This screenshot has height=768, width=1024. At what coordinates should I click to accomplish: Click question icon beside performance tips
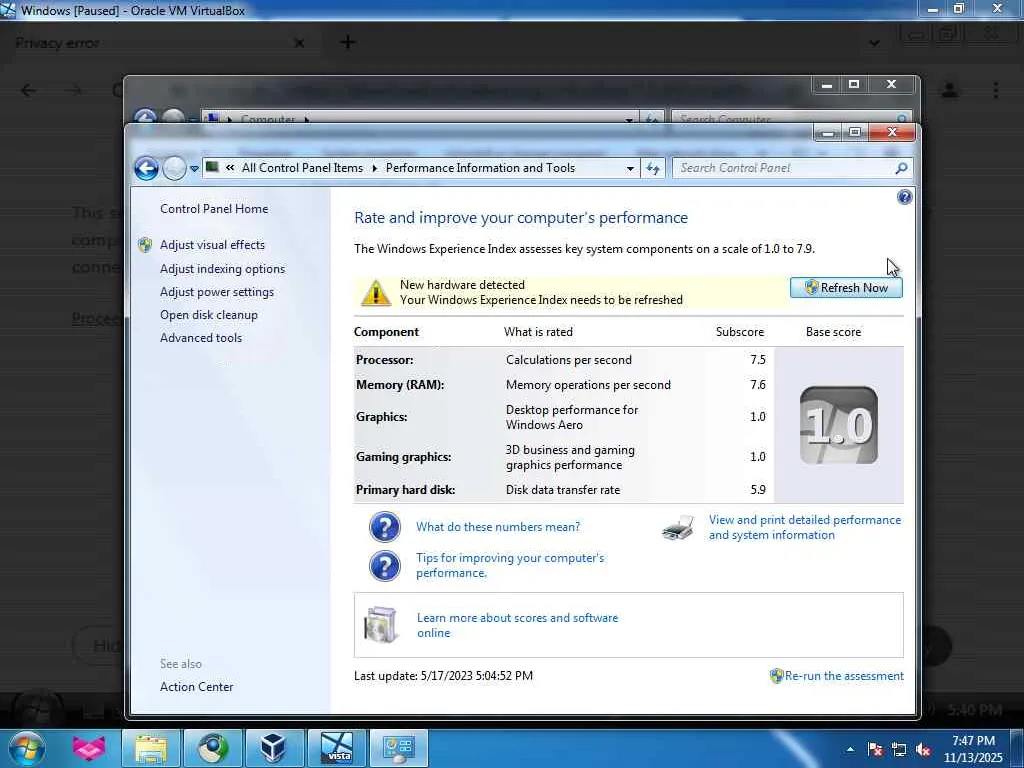tap(385, 566)
